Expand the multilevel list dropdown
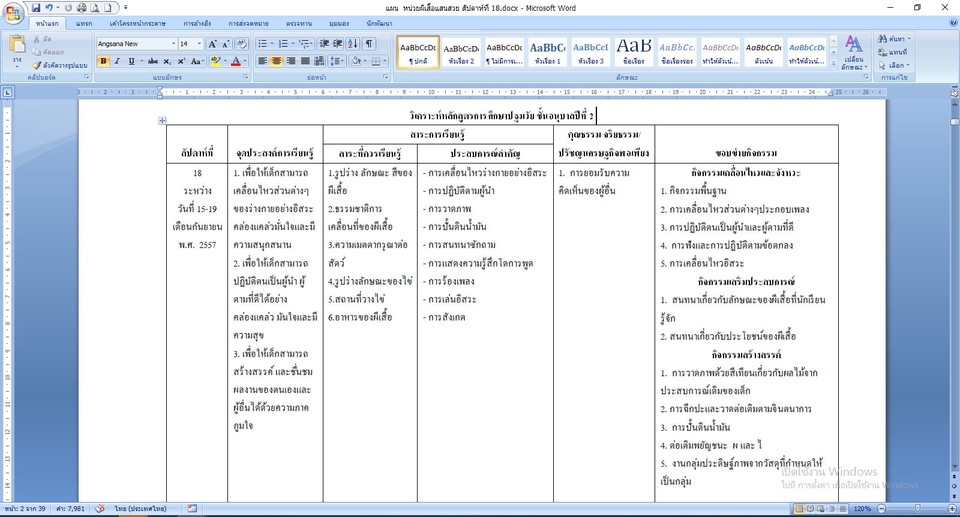Image resolution: width=960 pixels, height=517 pixels. point(312,43)
